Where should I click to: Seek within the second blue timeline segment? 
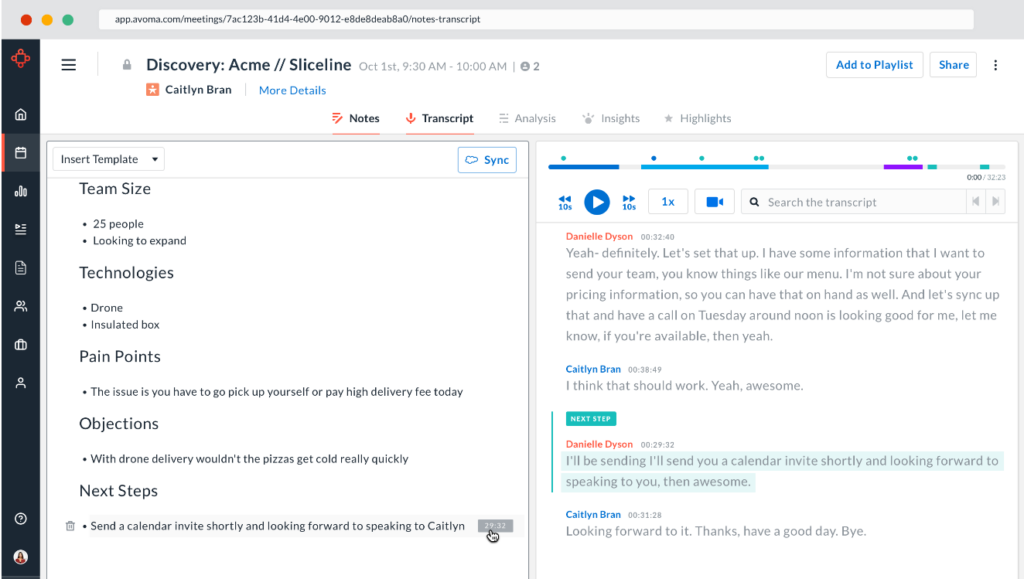(705, 167)
